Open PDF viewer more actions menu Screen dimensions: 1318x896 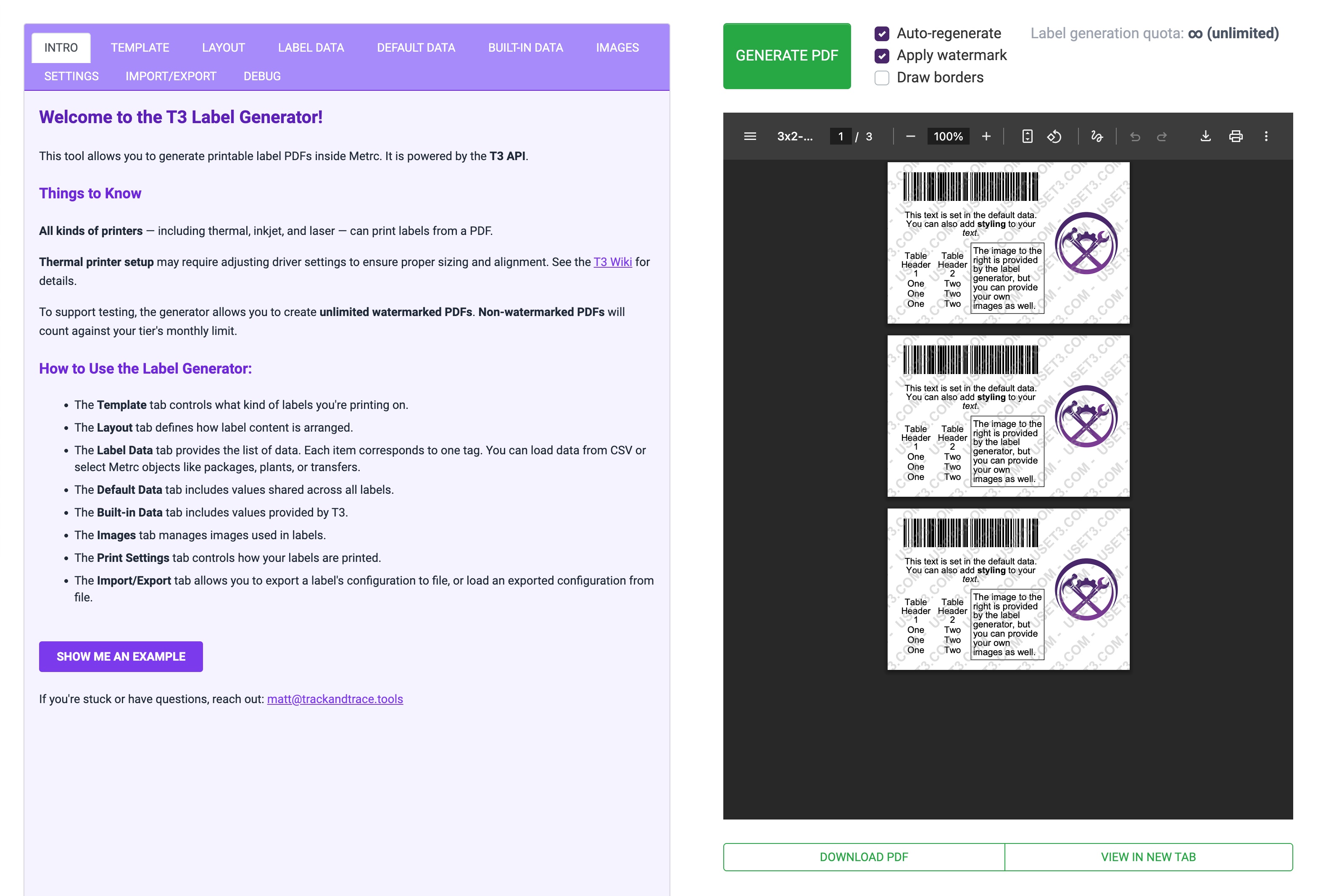click(1266, 136)
